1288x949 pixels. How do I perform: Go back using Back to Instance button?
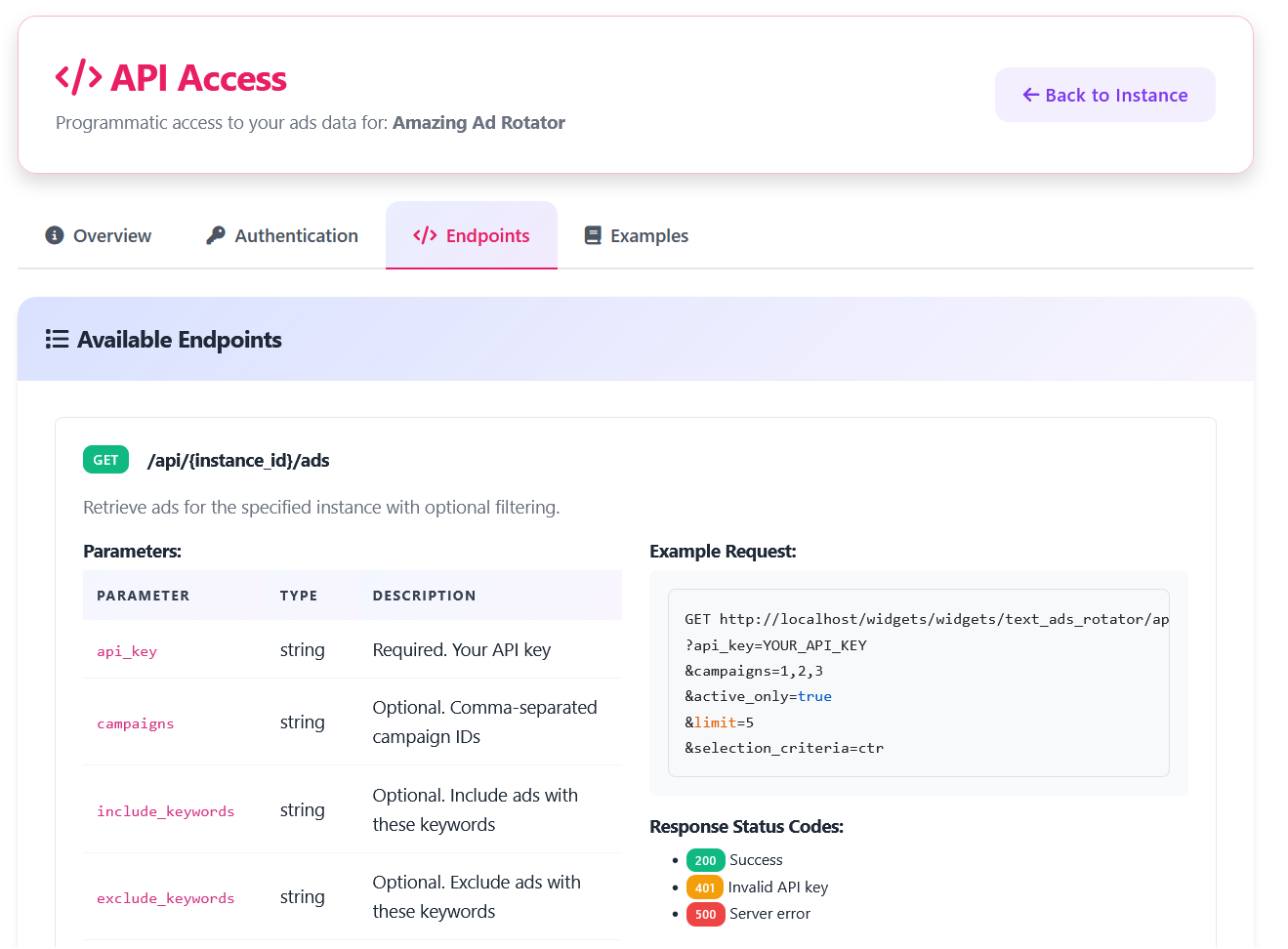click(1104, 95)
